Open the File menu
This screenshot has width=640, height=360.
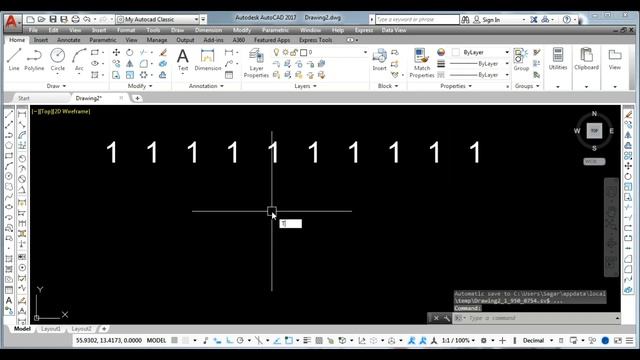pos(33,30)
